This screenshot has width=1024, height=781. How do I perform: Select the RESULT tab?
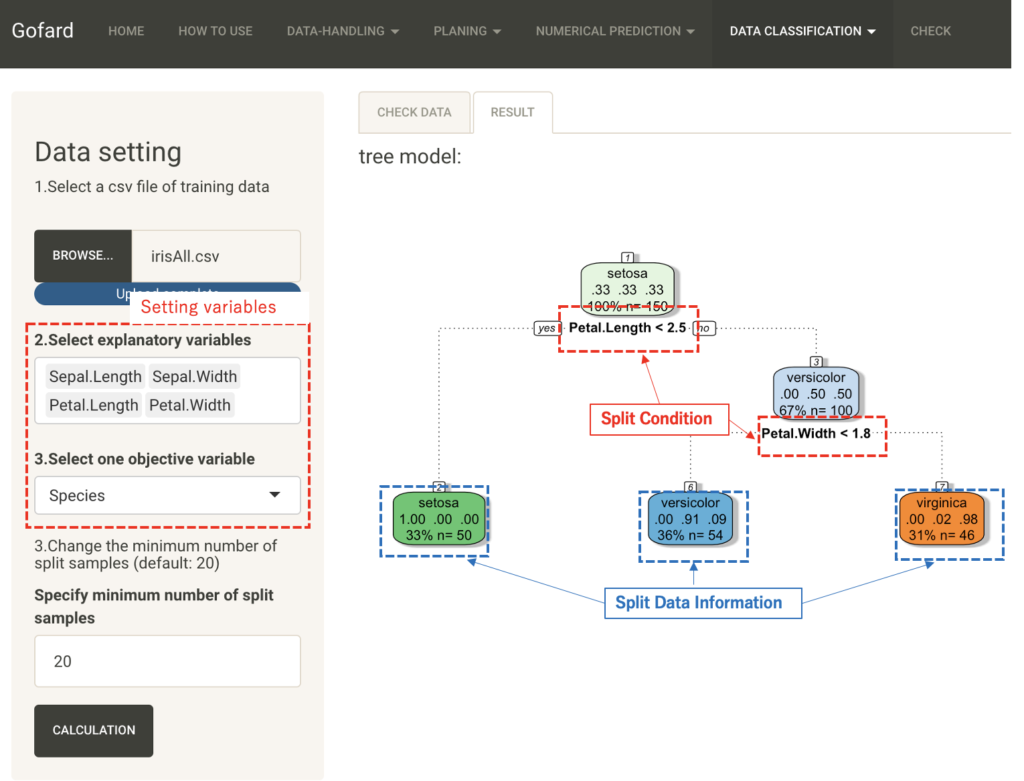coord(512,112)
